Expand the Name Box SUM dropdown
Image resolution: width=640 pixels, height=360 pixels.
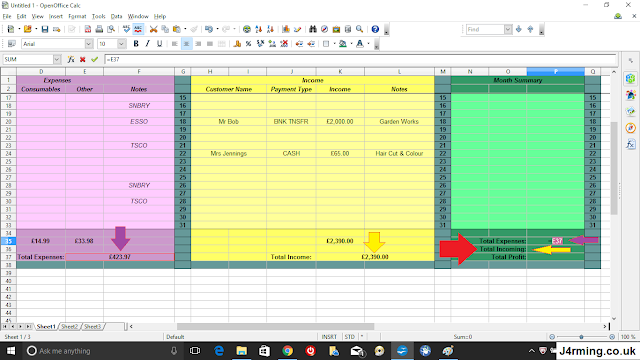[x=57, y=60]
